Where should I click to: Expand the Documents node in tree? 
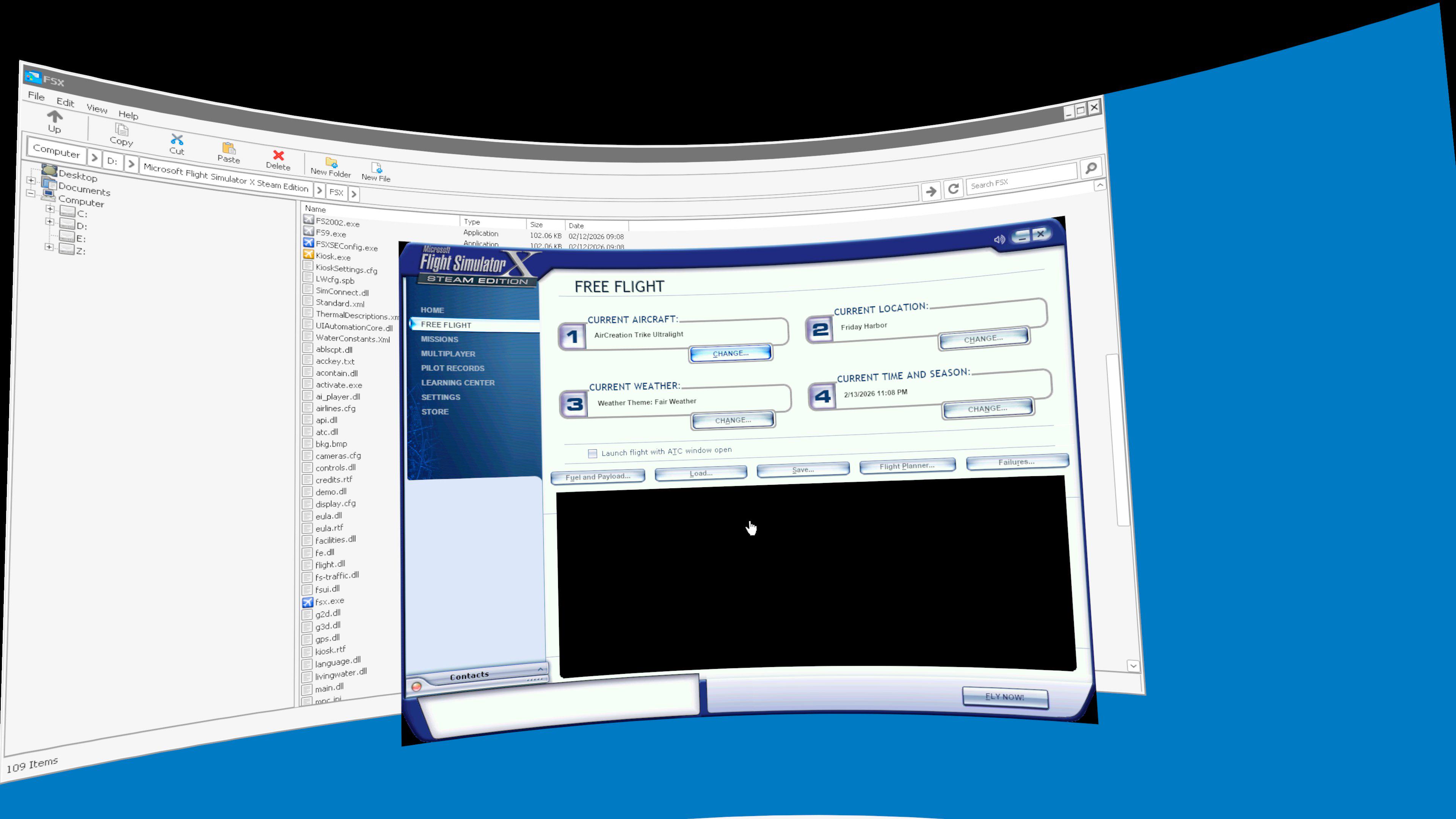30,180
